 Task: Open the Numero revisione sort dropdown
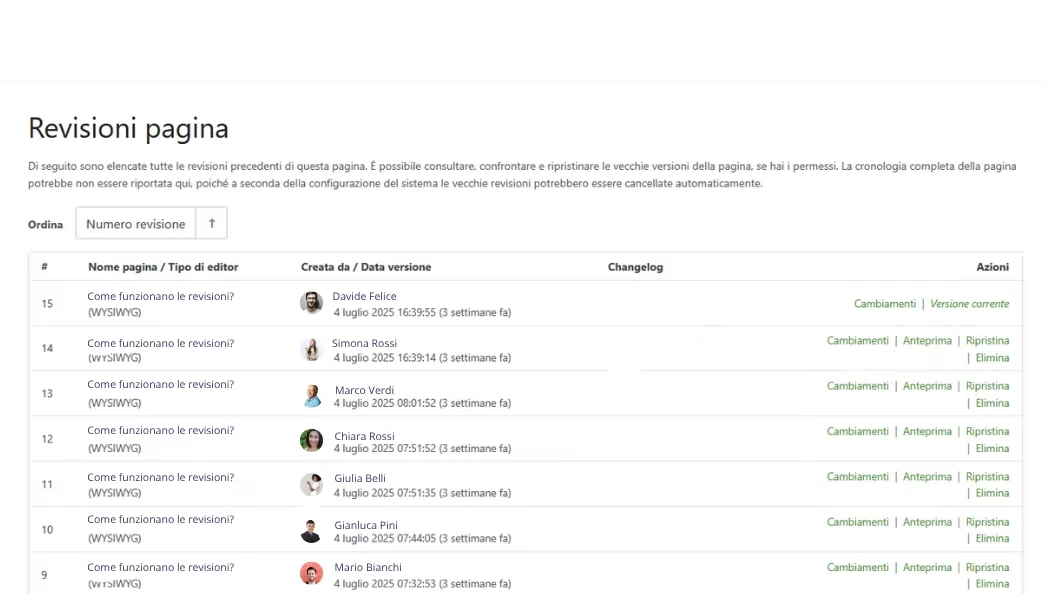click(x=136, y=224)
